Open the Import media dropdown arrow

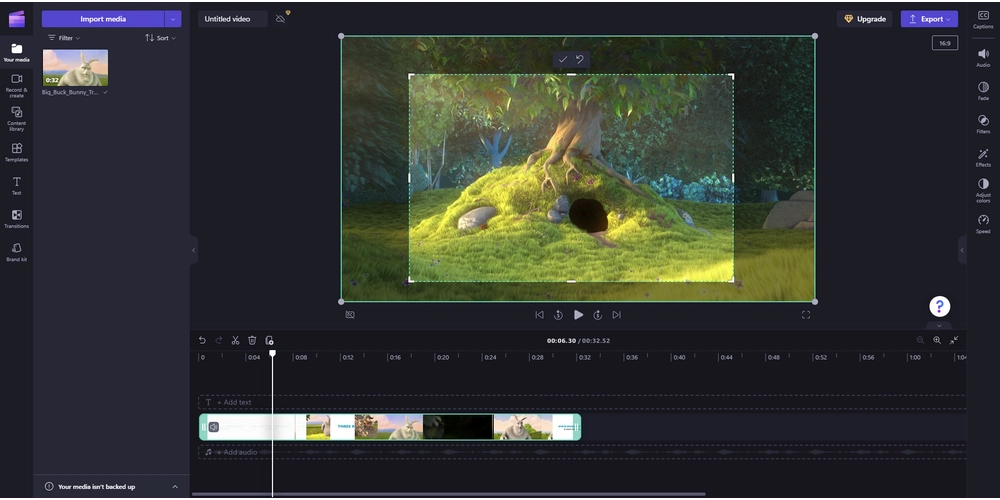tap(173, 19)
